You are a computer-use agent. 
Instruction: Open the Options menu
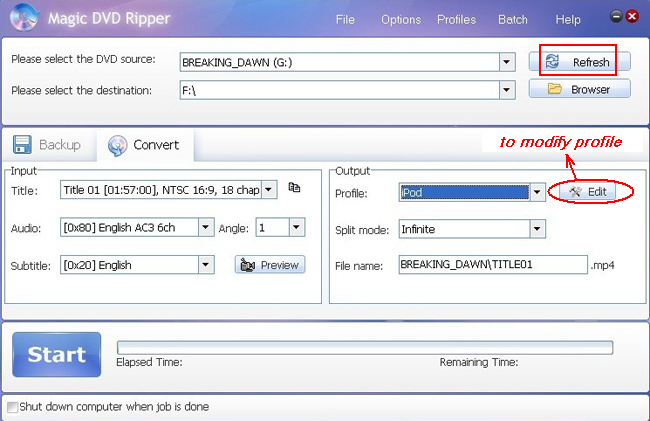tap(401, 19)
